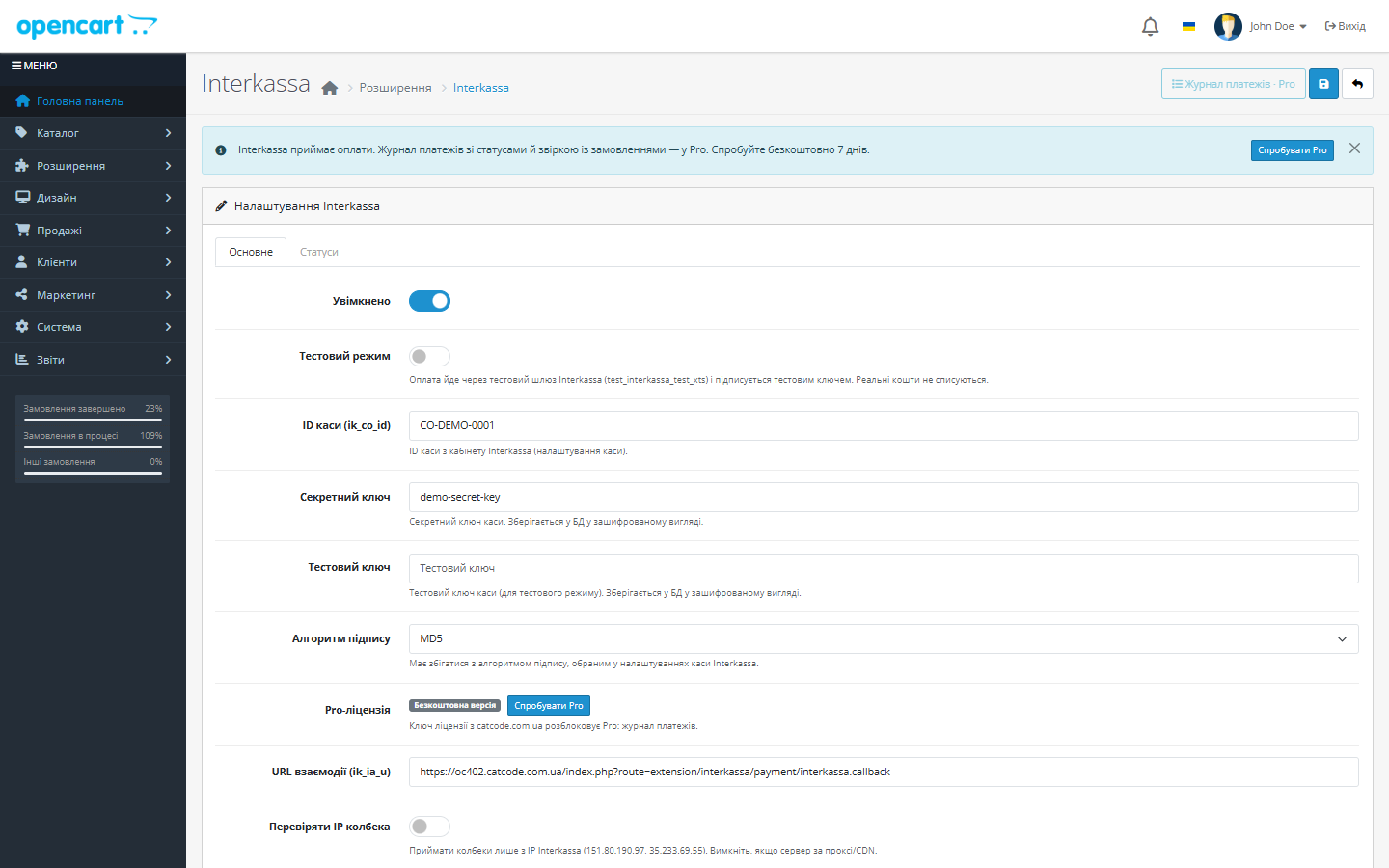
Task: Open the Interkassa breadcrumb link
Action: pos(480,88)
